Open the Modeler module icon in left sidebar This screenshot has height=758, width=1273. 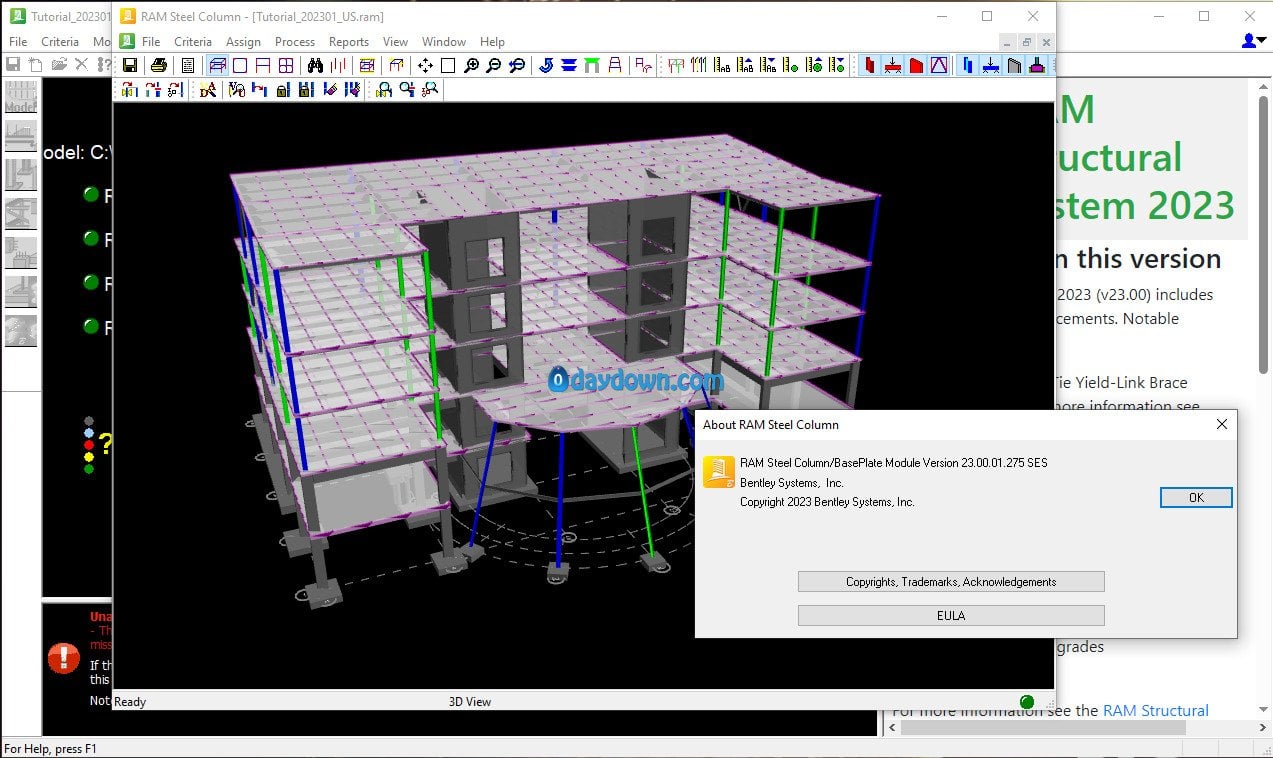[20, 98]
